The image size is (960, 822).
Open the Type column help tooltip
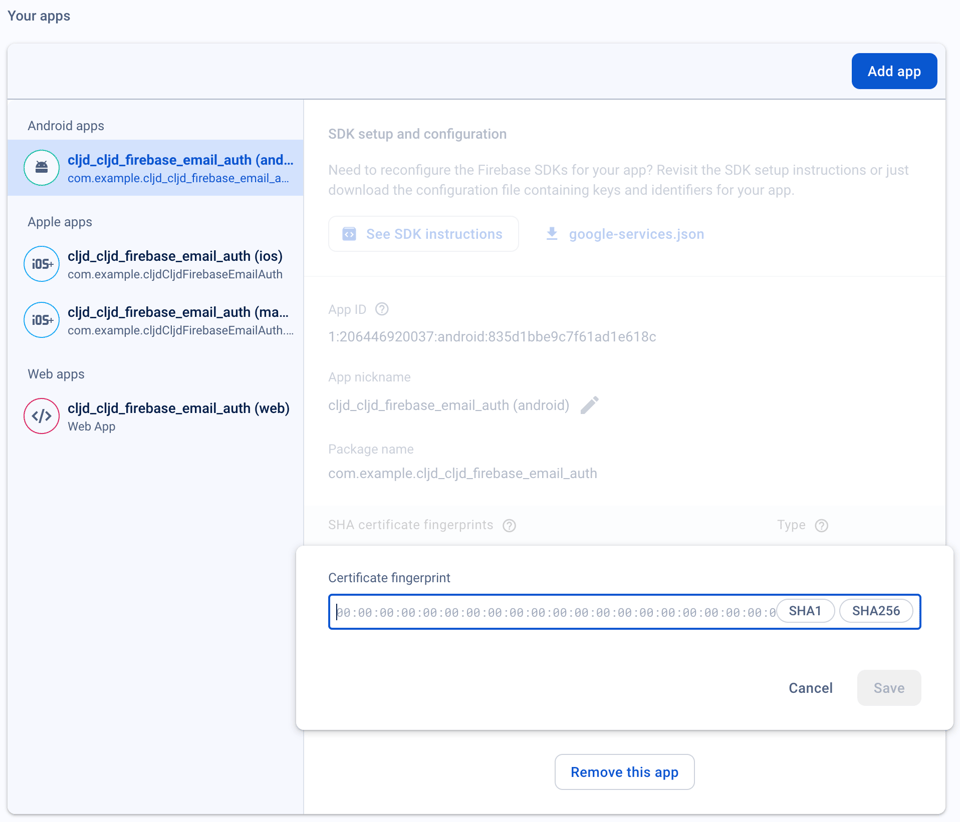821,525
